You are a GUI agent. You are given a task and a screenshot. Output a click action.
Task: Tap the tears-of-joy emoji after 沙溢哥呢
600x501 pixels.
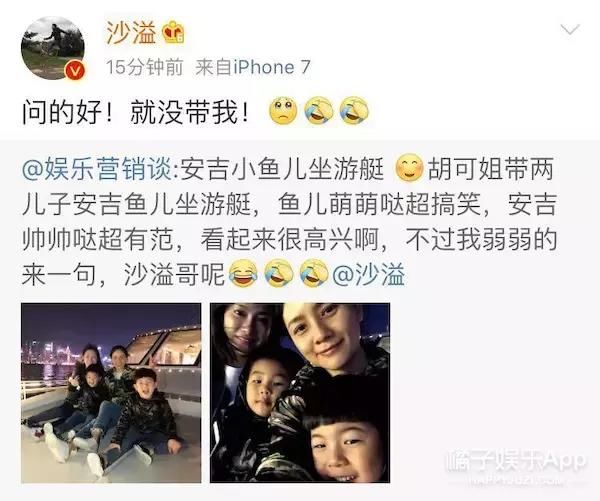pos(243,274)
